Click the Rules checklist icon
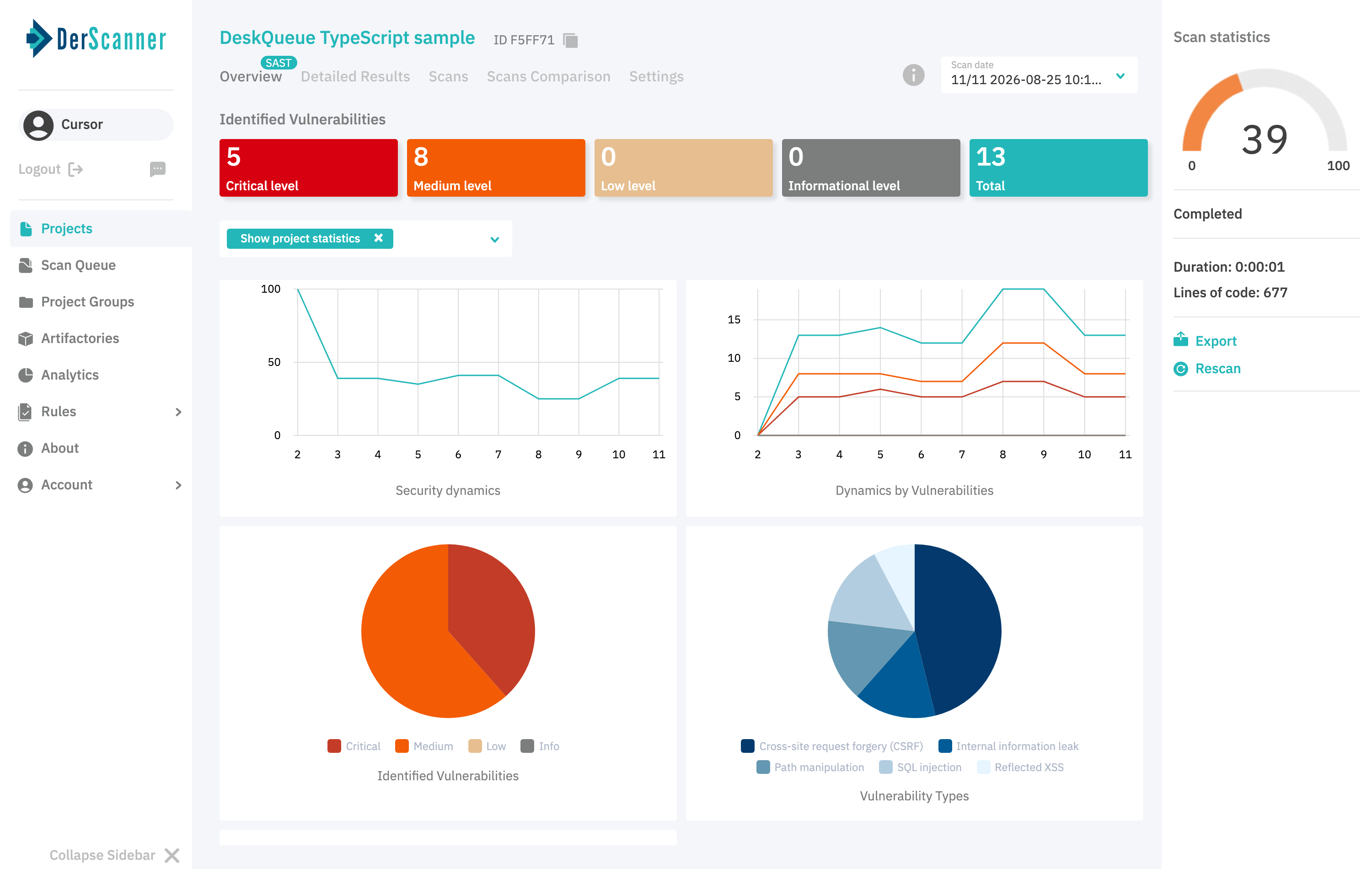1372x869 pixels. (x=25, y=412)
